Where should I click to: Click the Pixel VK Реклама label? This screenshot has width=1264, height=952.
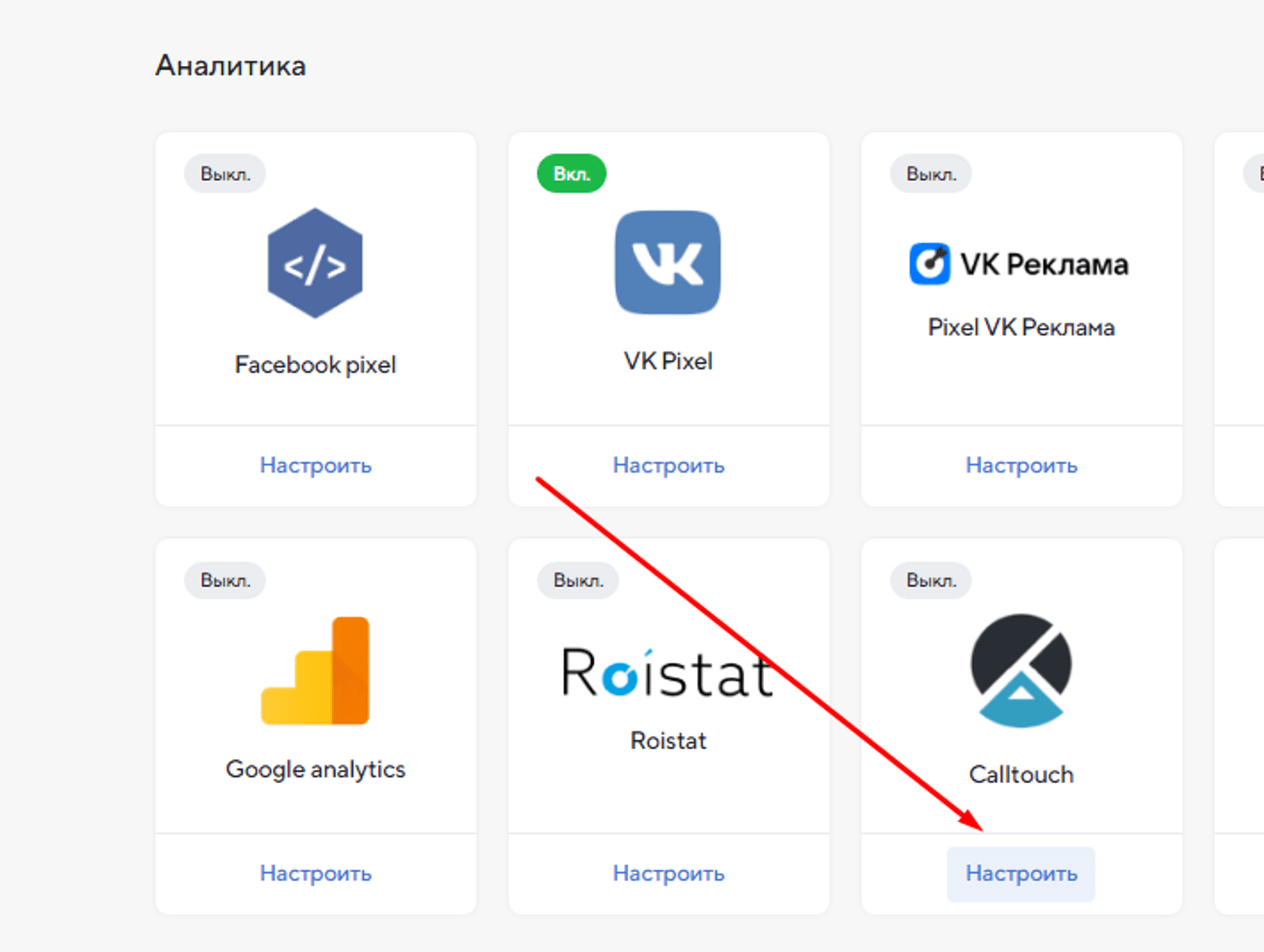pyautogui.click(x=1021, y=327)
